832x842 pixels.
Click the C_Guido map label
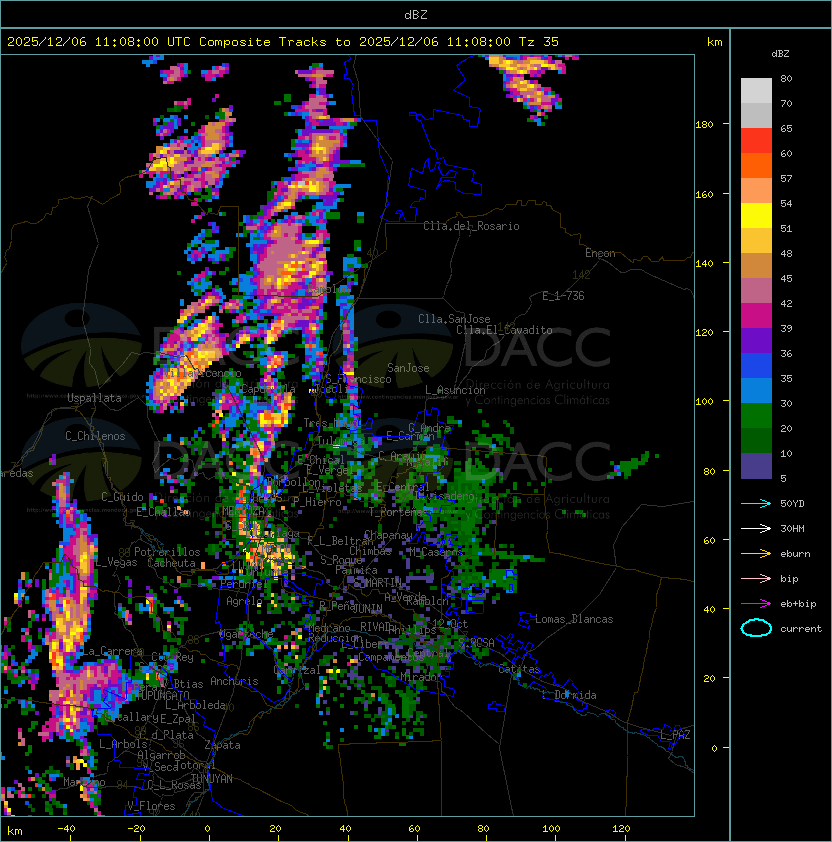(x=122, y=497)
